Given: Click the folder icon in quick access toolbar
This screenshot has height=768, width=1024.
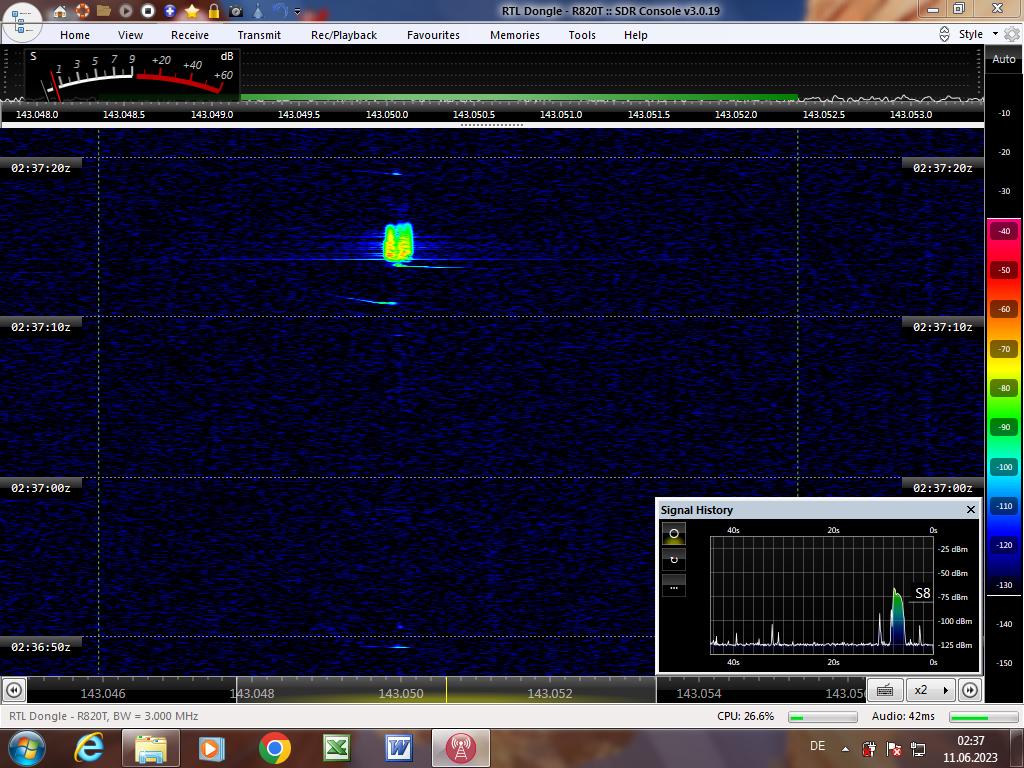Looking at the screenshot, I should 103,11.
